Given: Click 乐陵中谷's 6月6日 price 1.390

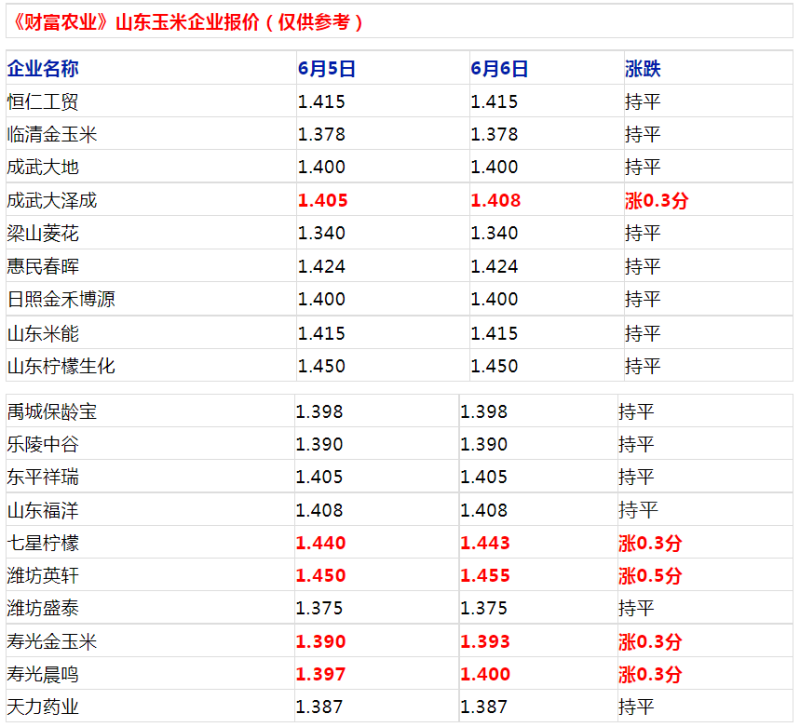Looking at the screenshot, I should tap(484, 444).
